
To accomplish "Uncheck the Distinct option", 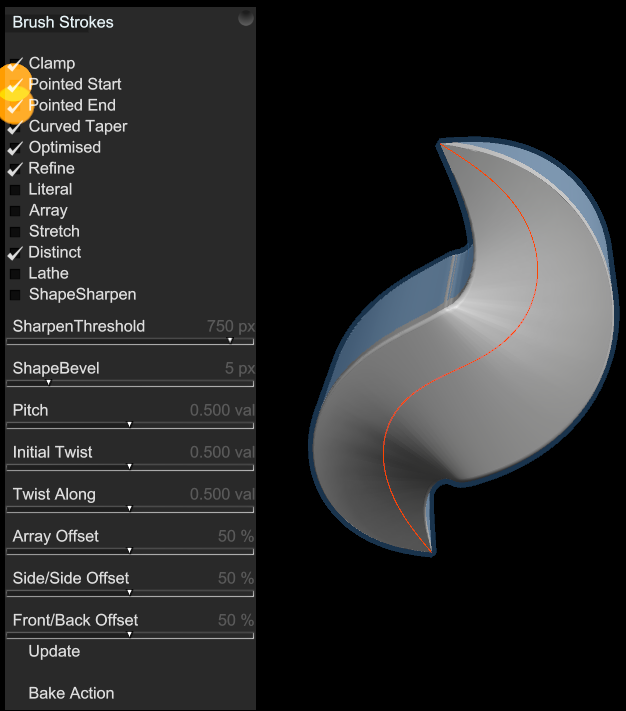I will tap(15, 253).
